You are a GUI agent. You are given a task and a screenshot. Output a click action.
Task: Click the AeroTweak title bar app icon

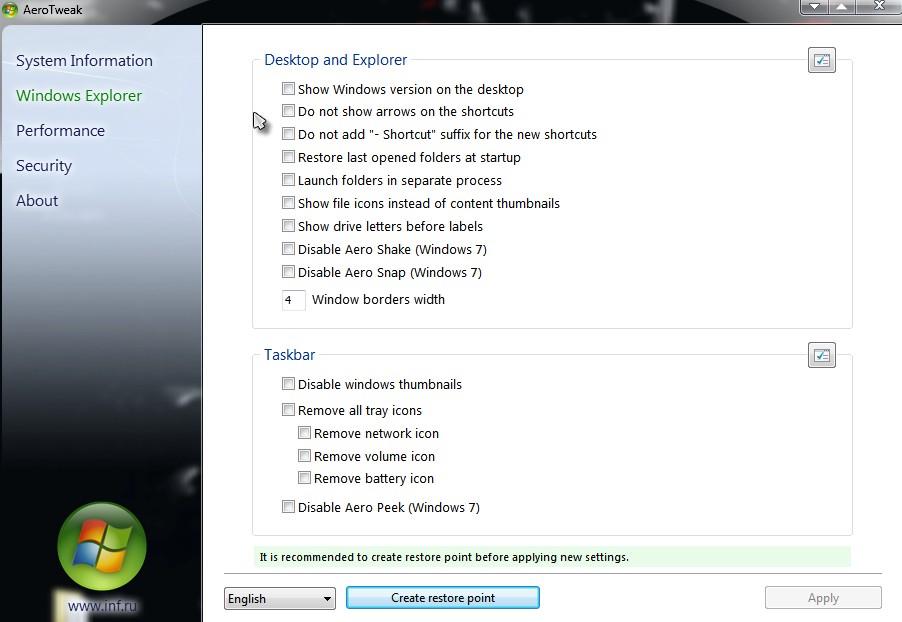tap(10, 10)
